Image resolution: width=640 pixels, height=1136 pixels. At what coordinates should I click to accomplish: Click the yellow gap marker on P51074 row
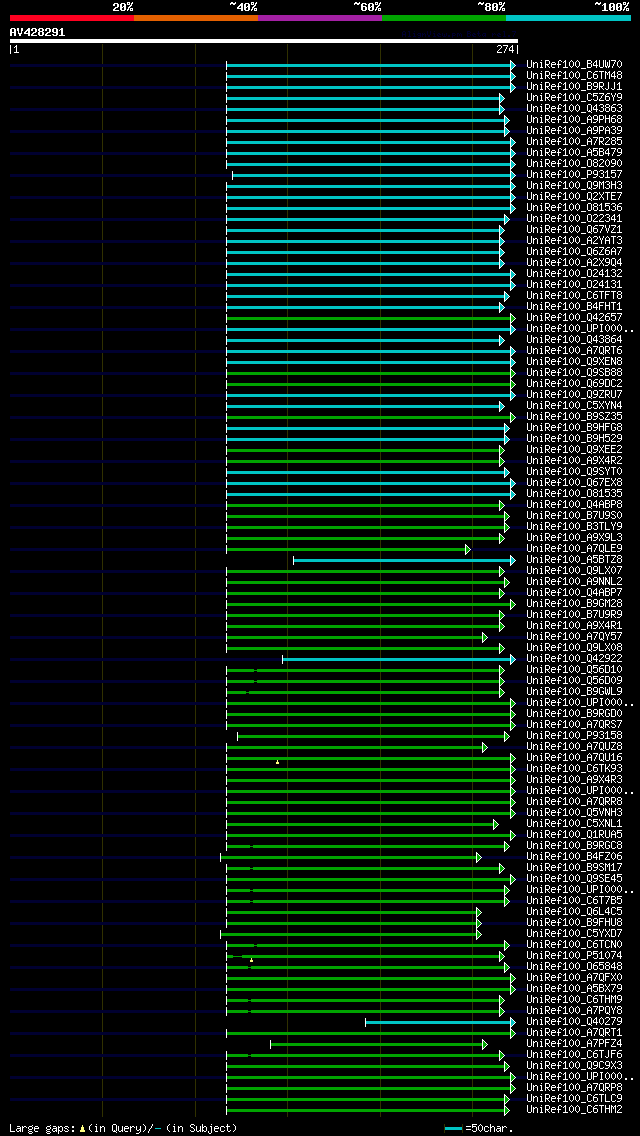[x=252, y=960]
